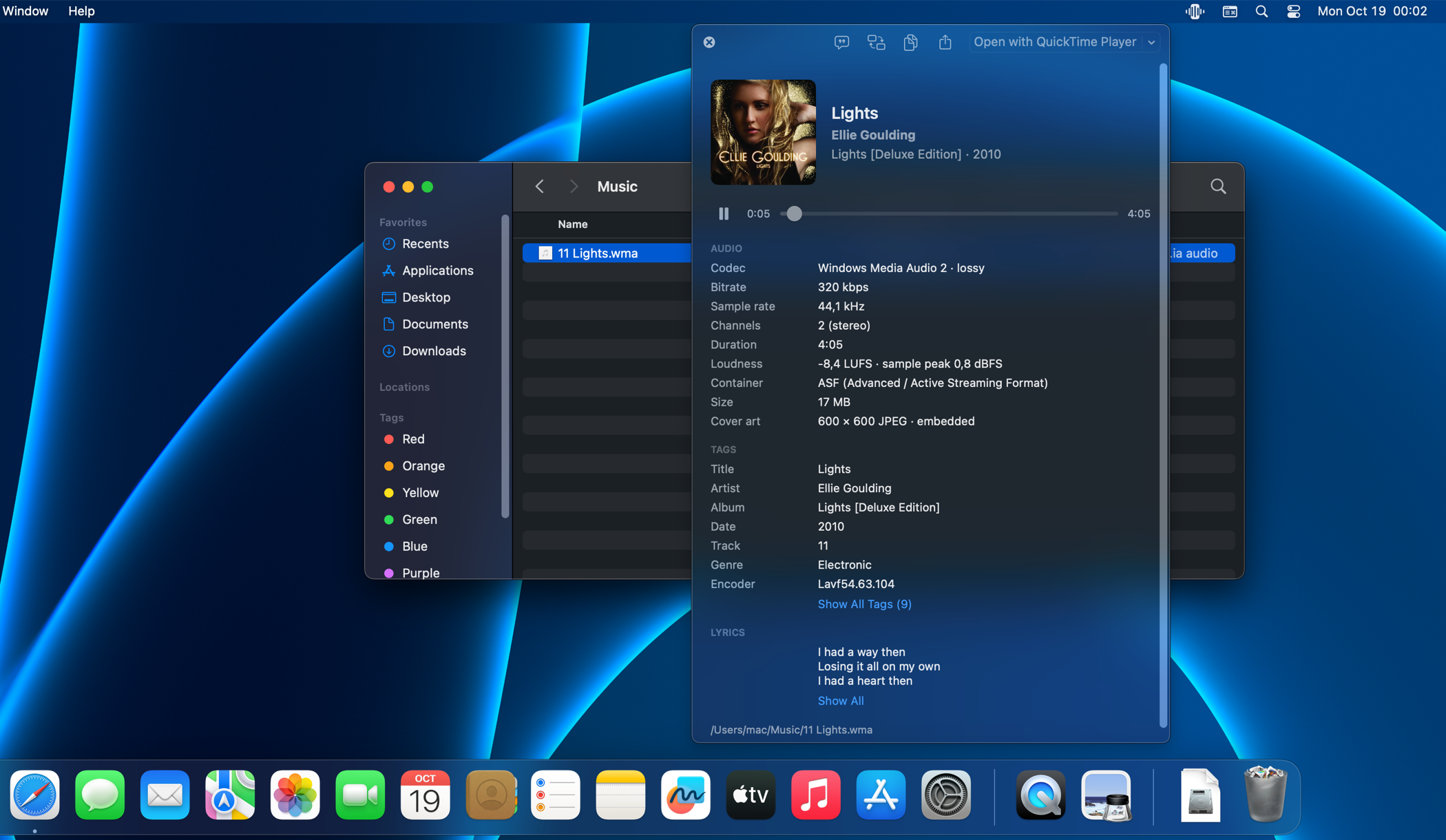Open QuickTime Player from the Dock

1040,795
